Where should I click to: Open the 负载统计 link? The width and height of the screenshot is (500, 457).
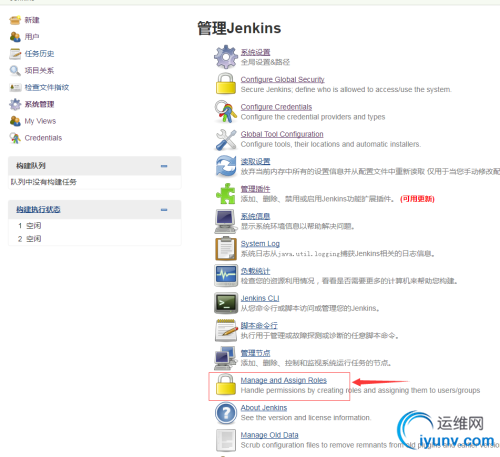[255, 271]
